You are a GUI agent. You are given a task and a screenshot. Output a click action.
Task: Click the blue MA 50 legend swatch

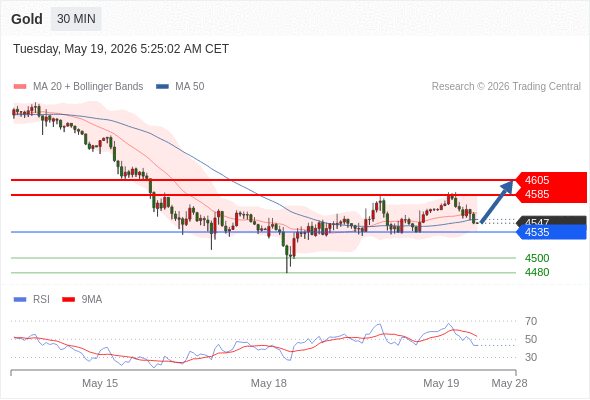[x=162, y=87]
